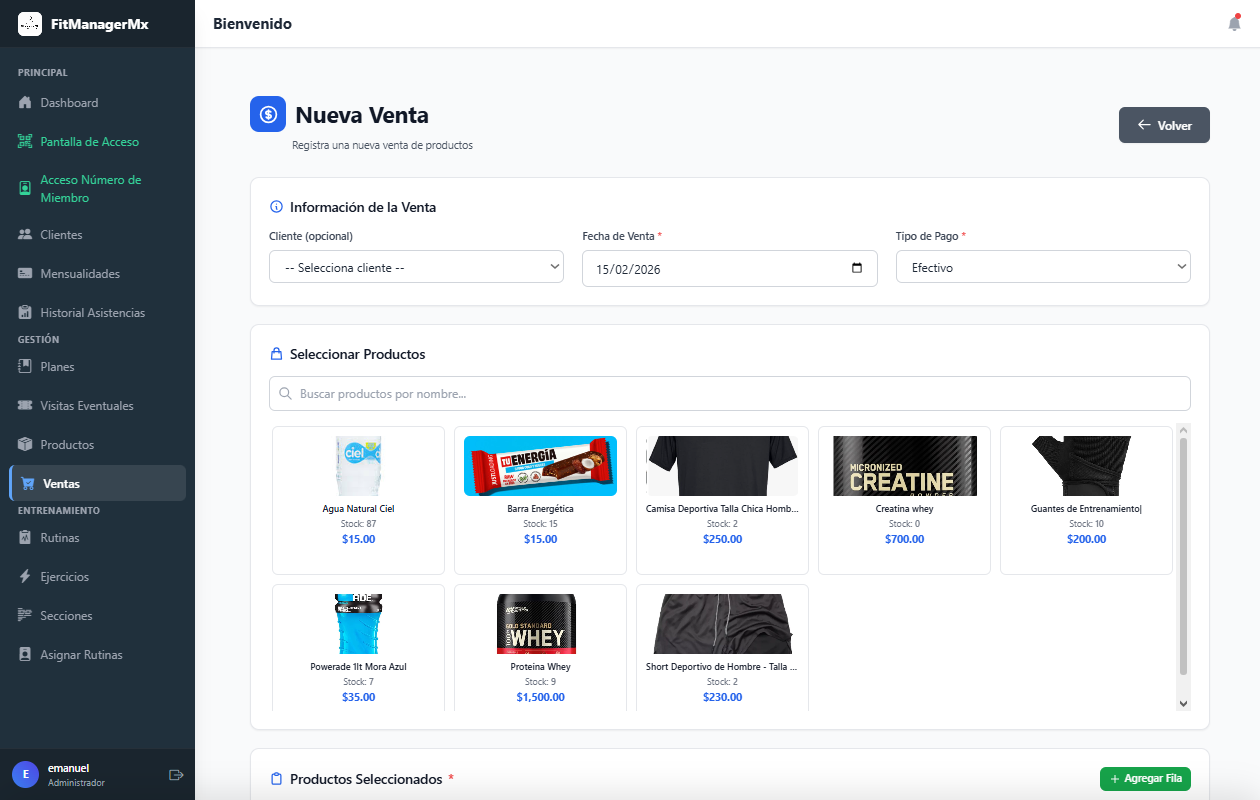Open the Tipo de Pago dropdown
The image size is (1260, 800).
1043,266
